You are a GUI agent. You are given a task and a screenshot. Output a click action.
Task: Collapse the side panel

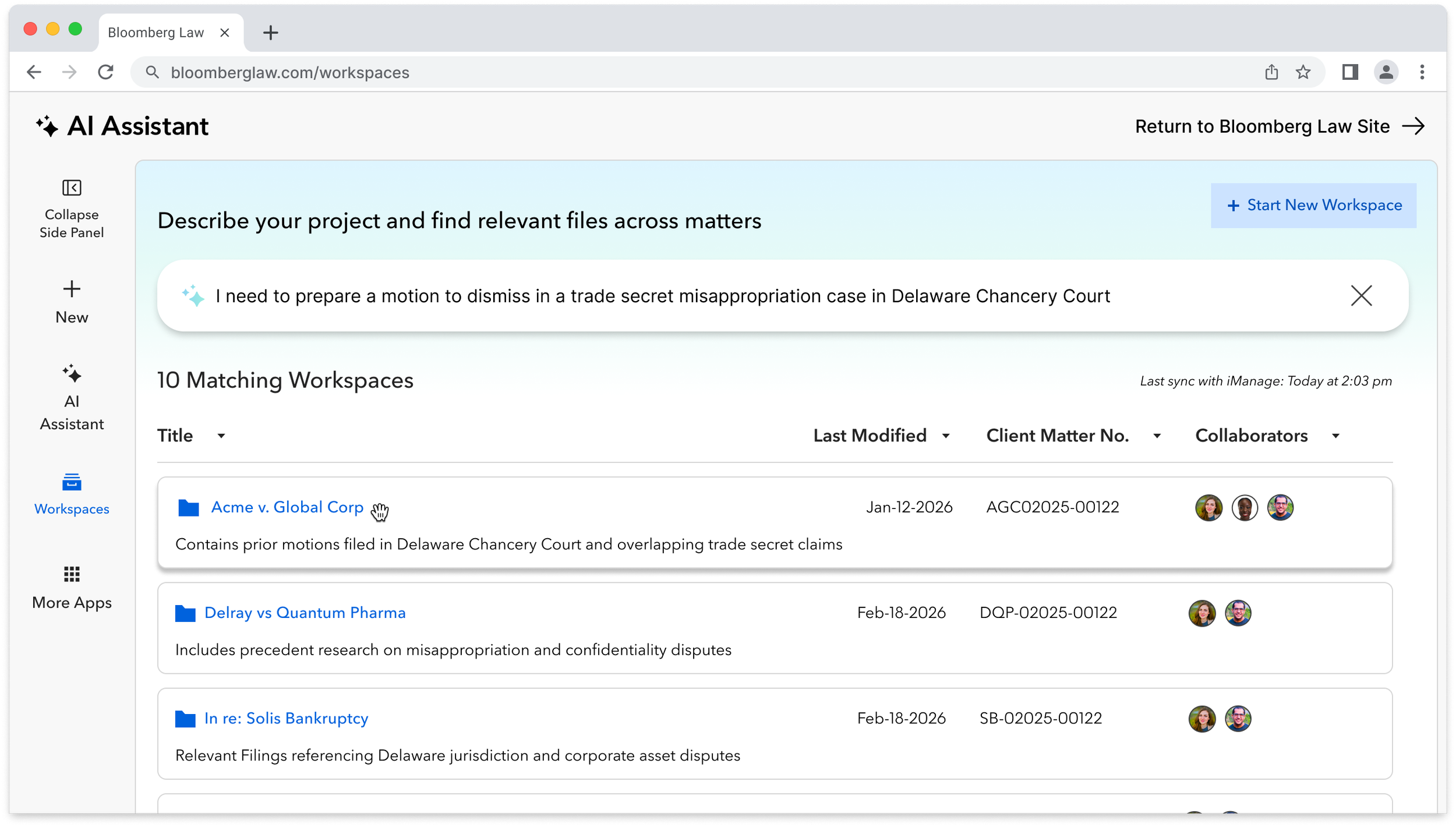[x=72, y=188]
